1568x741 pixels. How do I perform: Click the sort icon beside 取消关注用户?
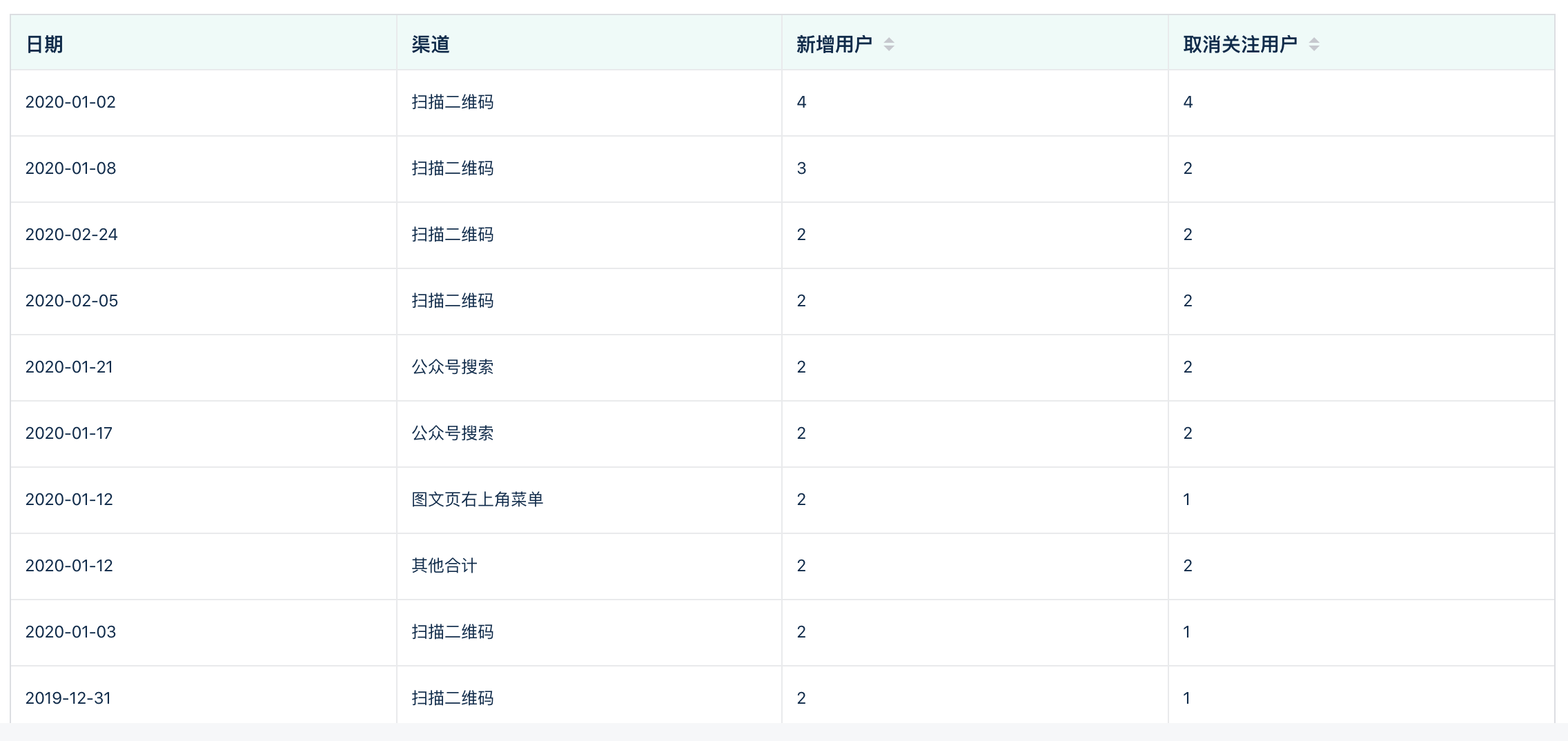(x=1314, y=45)
